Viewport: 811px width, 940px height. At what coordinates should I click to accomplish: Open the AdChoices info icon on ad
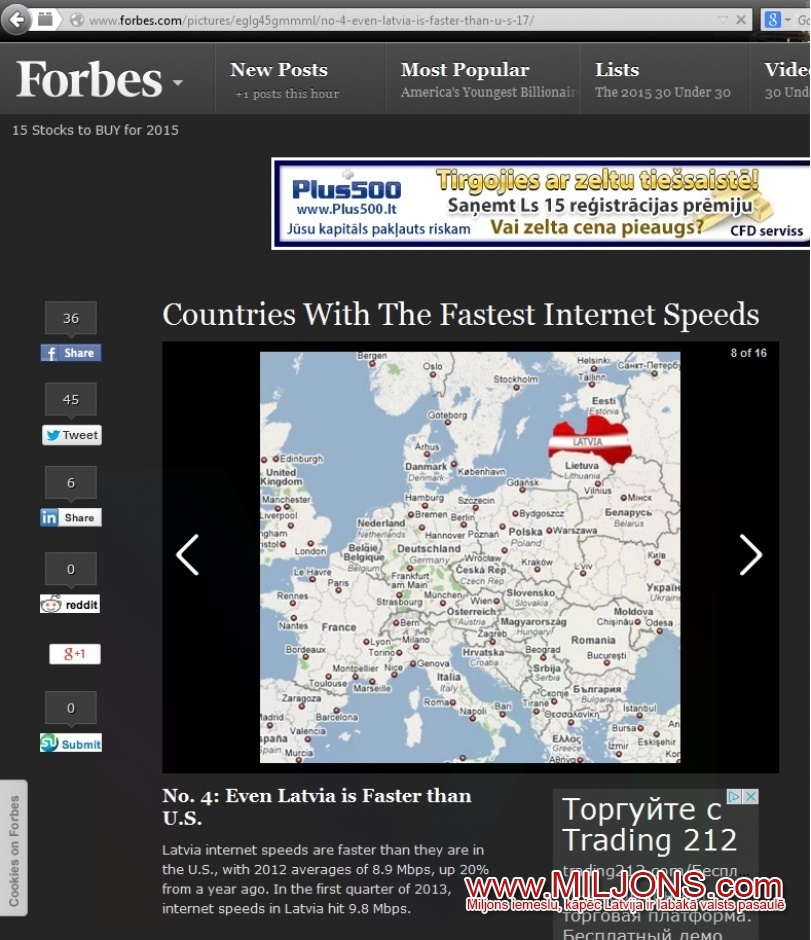(734, 797)
